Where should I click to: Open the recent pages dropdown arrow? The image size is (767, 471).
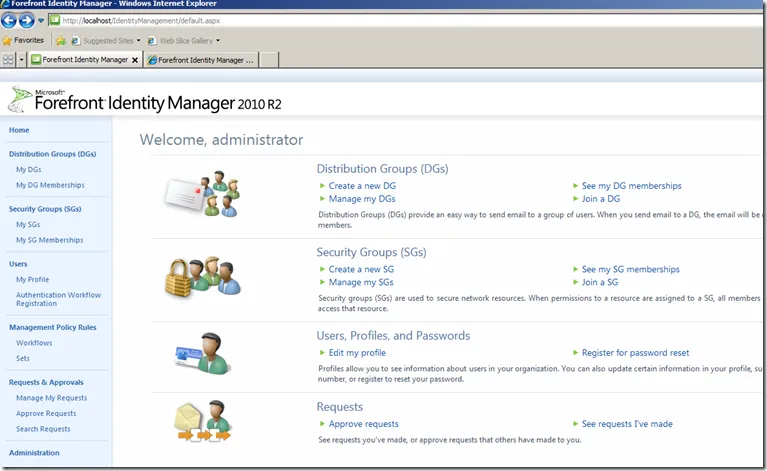click(41, 21)
